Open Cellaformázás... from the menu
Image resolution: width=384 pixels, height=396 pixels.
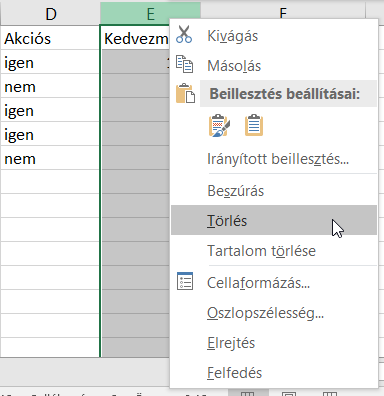pyautogui.click(x=274, y=283)
